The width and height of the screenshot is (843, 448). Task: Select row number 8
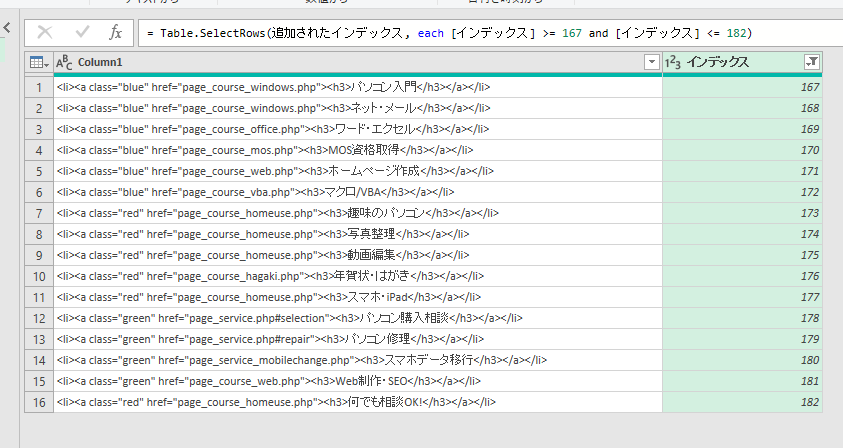tap(39, 234)
